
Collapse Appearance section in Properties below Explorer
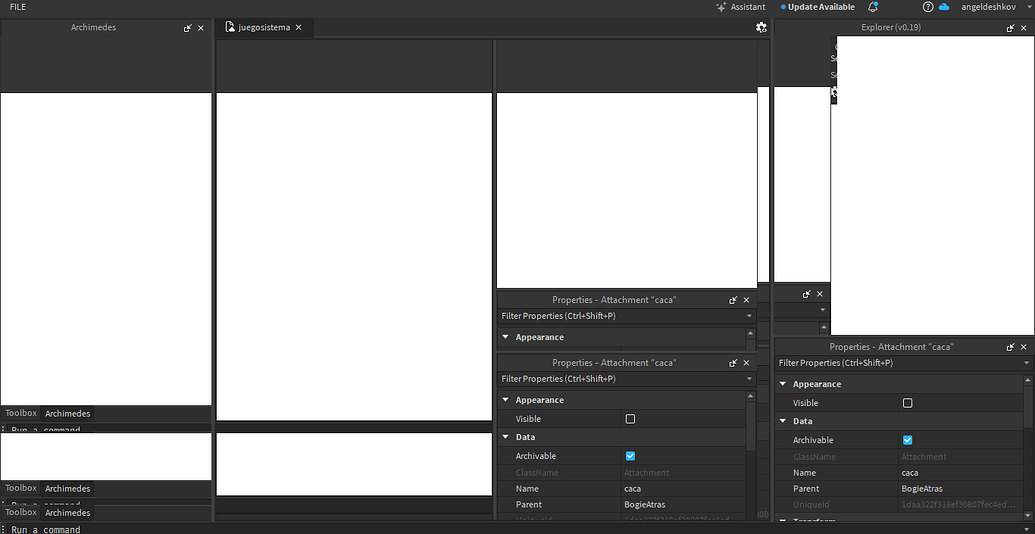pyautogui.click(x=783, y=384)
